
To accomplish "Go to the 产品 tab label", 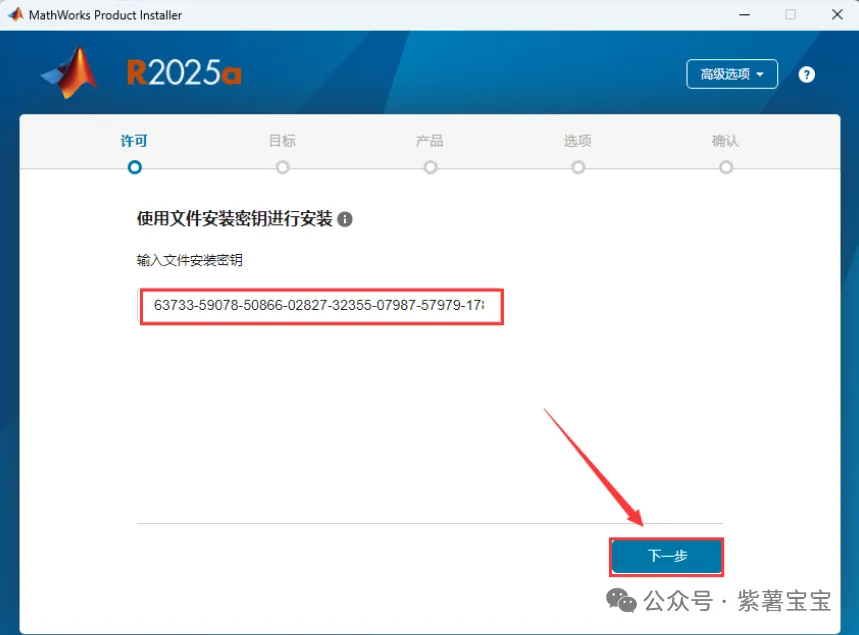I will click(x=430, y=141).
